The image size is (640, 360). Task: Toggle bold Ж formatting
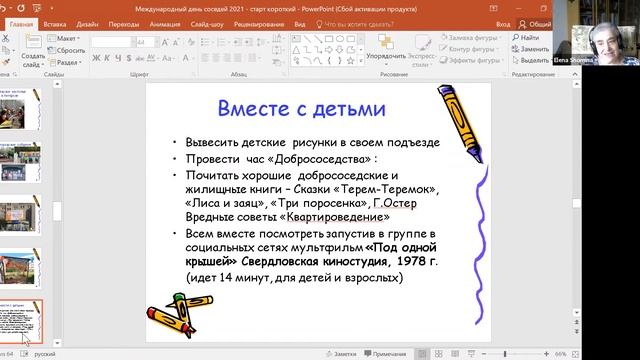(x=96, y=58)
